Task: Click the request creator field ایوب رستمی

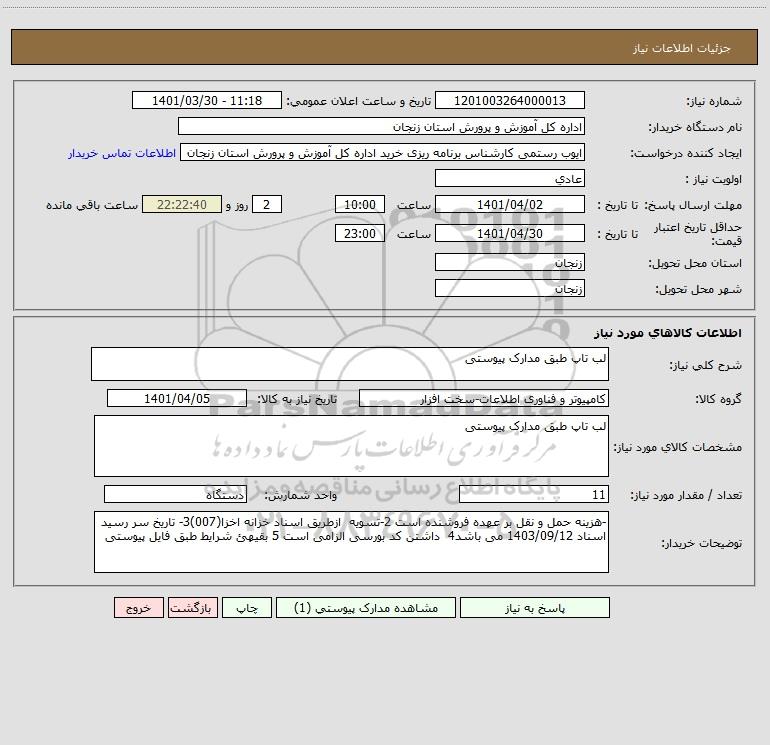Action: pyautogui.click(x=383, y=152)
